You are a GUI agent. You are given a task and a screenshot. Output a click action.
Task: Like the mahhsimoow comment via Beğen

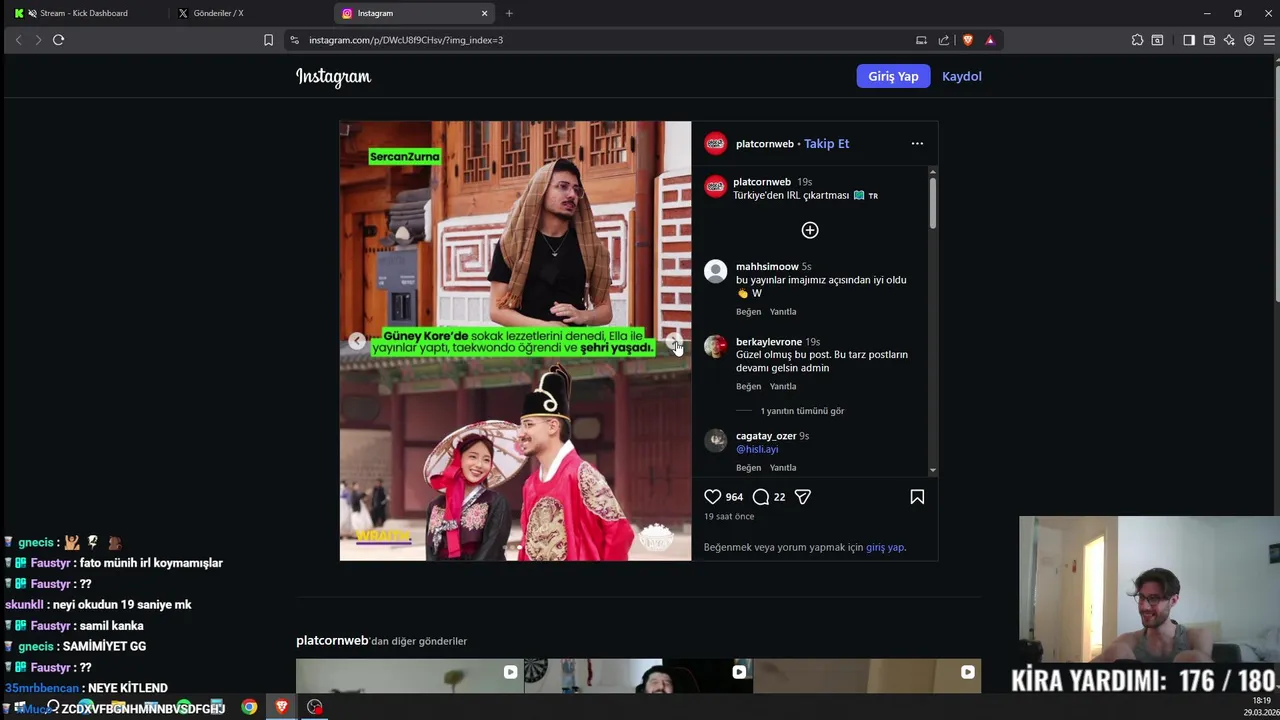click(749, 312)
